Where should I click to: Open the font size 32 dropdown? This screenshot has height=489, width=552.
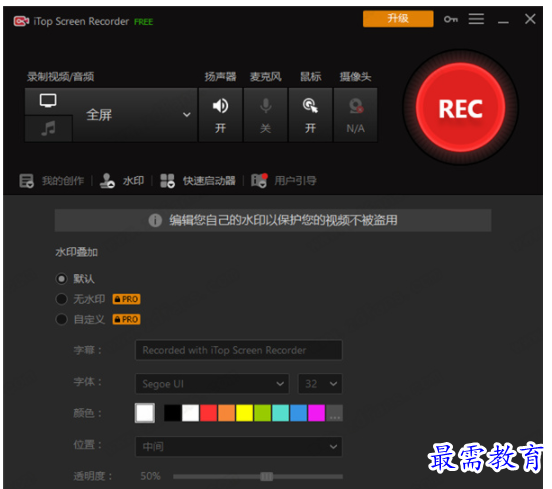point(320,384)
